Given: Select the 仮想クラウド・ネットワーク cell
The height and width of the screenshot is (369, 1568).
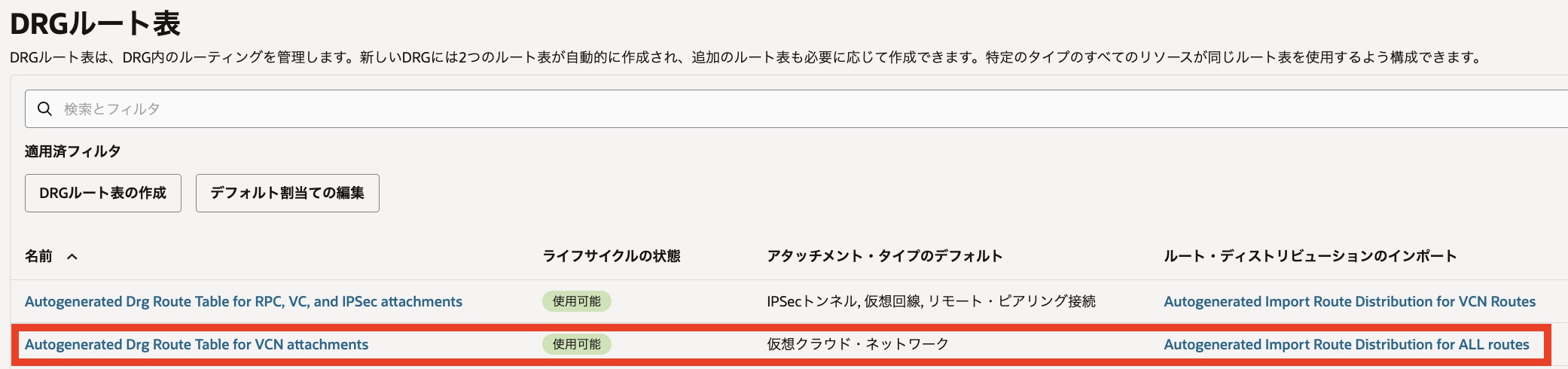Looking at the screenshot, I should [x=858, y=345].
